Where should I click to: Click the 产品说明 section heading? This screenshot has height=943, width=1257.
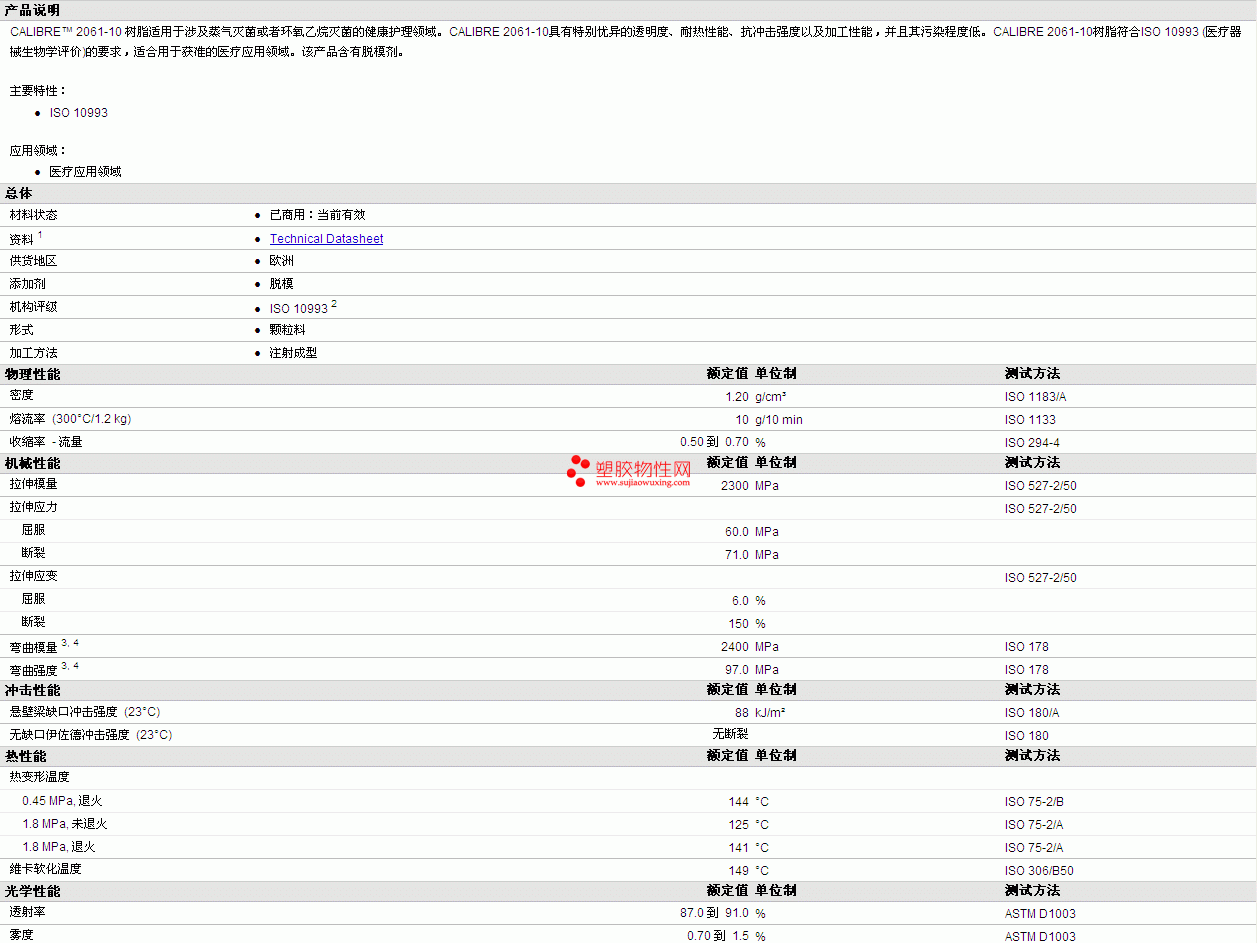pyautogui.click(x=32, y=10)
